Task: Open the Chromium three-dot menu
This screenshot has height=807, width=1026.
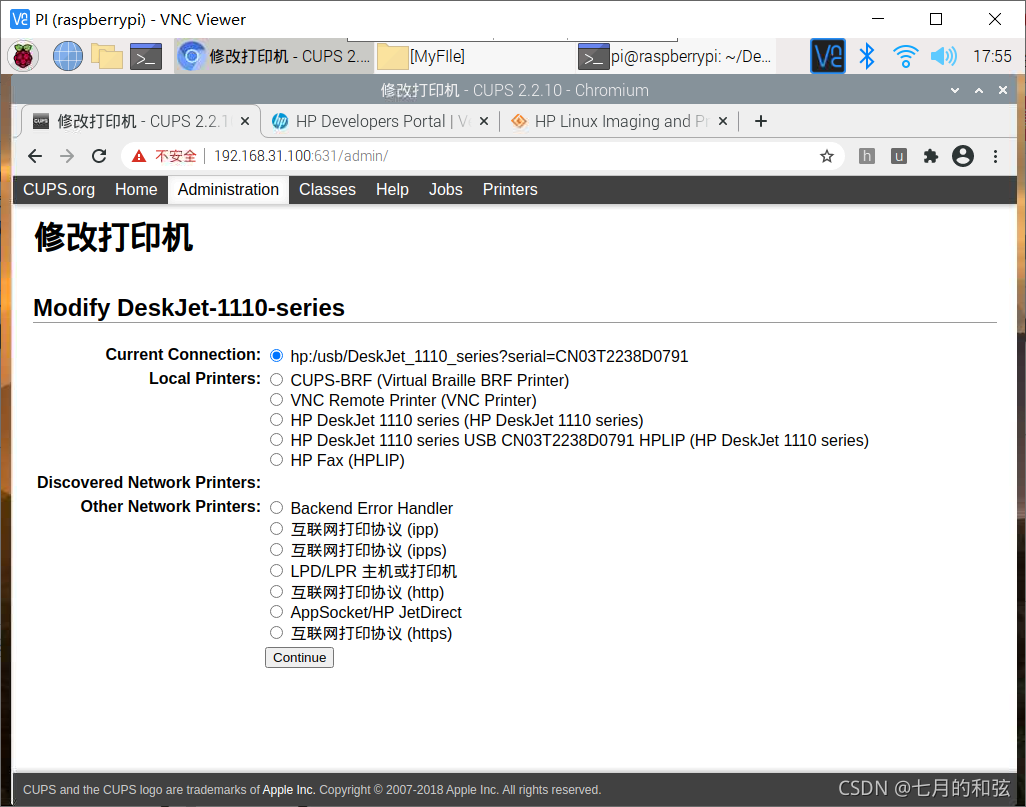Action: [x=995, y=156]
